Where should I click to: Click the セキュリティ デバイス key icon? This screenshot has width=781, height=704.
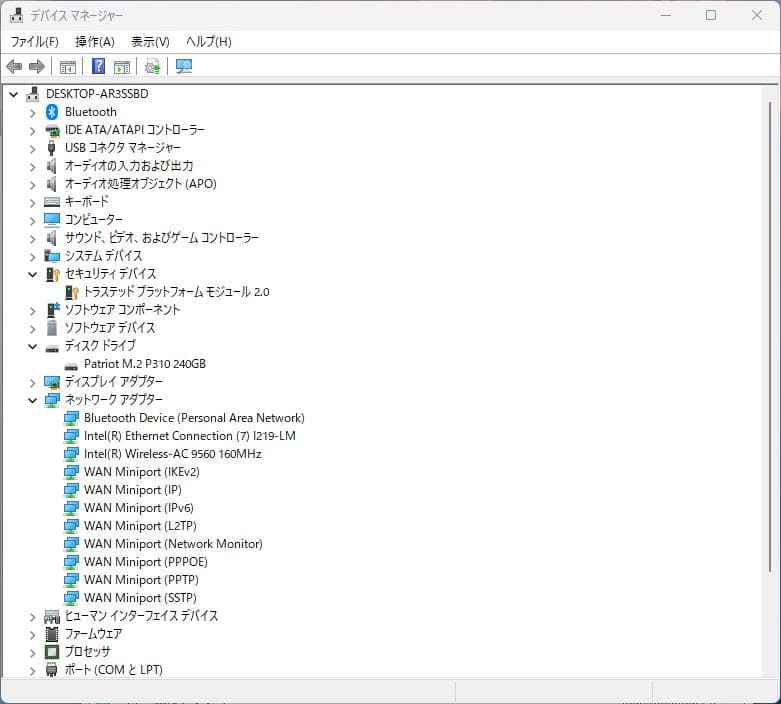click(52, 274)
